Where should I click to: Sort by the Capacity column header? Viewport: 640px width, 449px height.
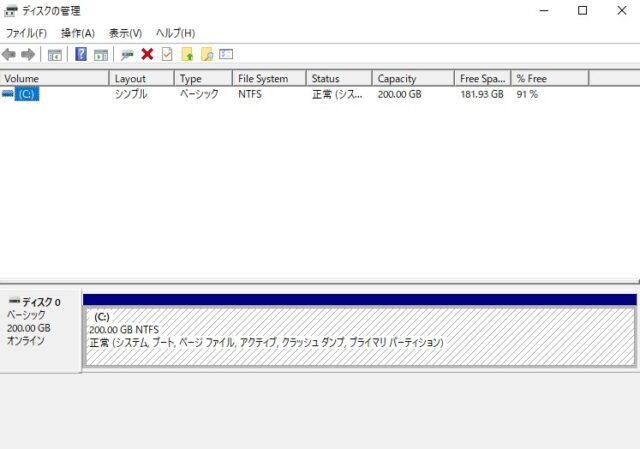(413, 78)
